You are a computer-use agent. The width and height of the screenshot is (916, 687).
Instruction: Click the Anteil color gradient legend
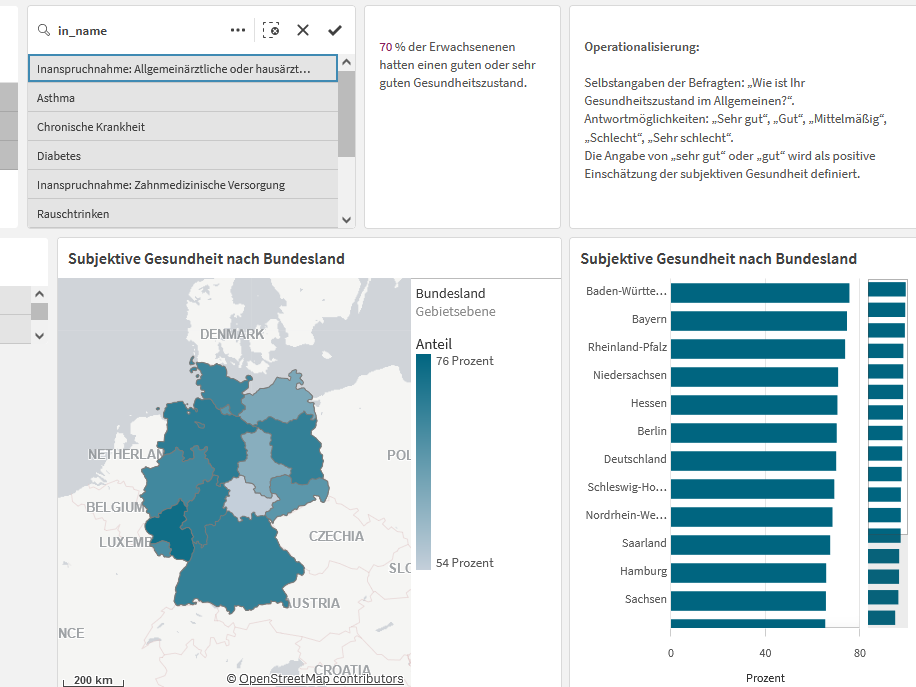click(x=424, y=462)
